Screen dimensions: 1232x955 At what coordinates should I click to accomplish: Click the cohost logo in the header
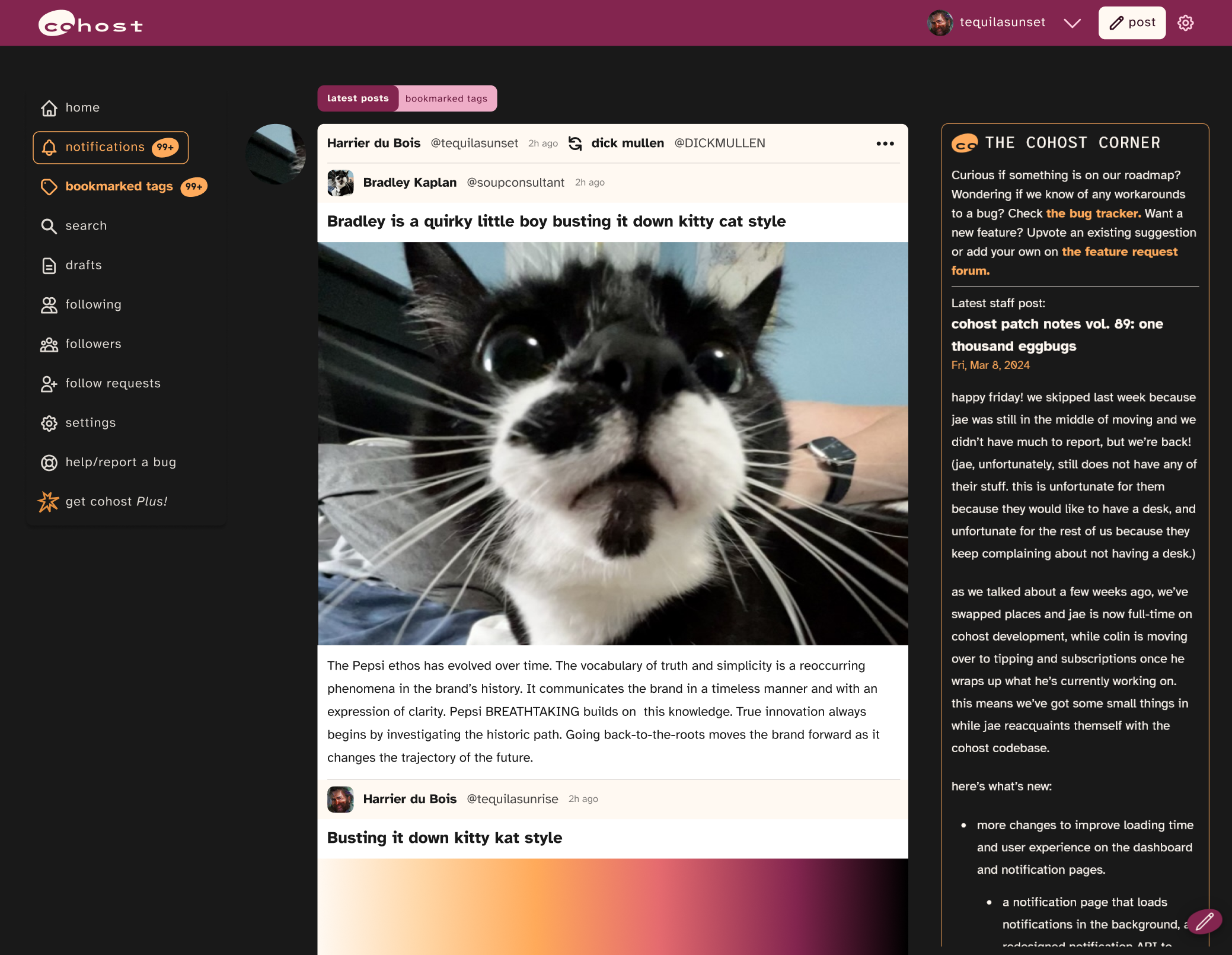pyautogui.click(x=90, y=24)
